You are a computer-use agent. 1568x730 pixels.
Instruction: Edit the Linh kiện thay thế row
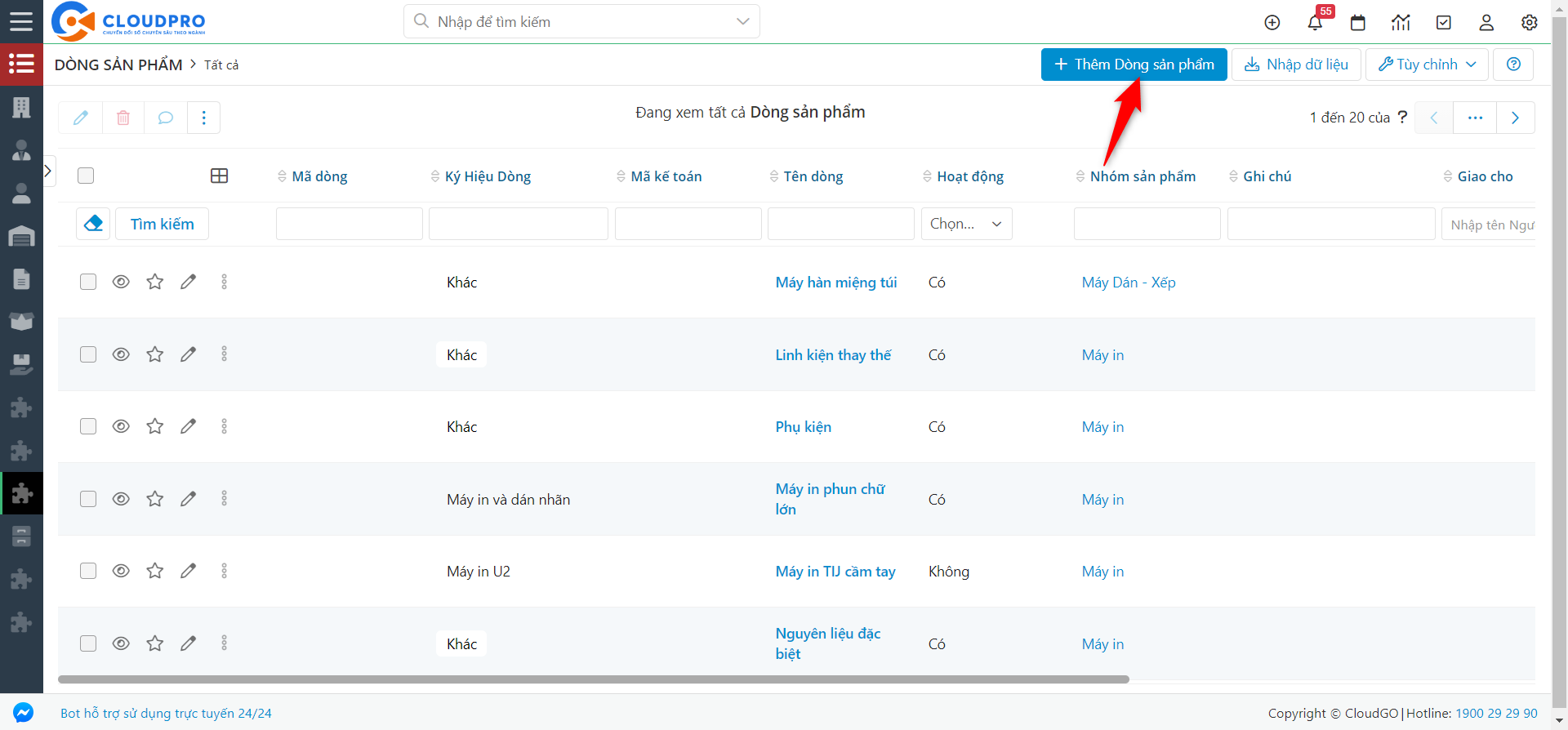189,354
